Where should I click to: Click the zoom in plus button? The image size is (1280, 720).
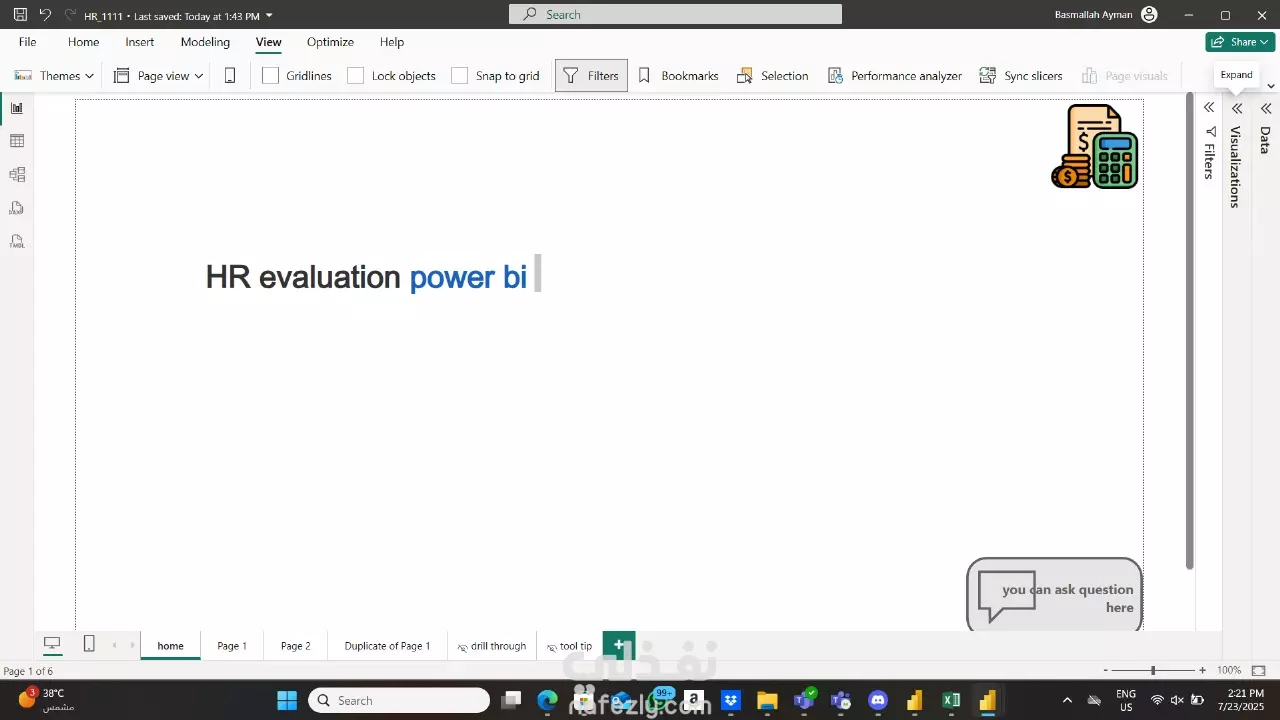(1203, 670)
